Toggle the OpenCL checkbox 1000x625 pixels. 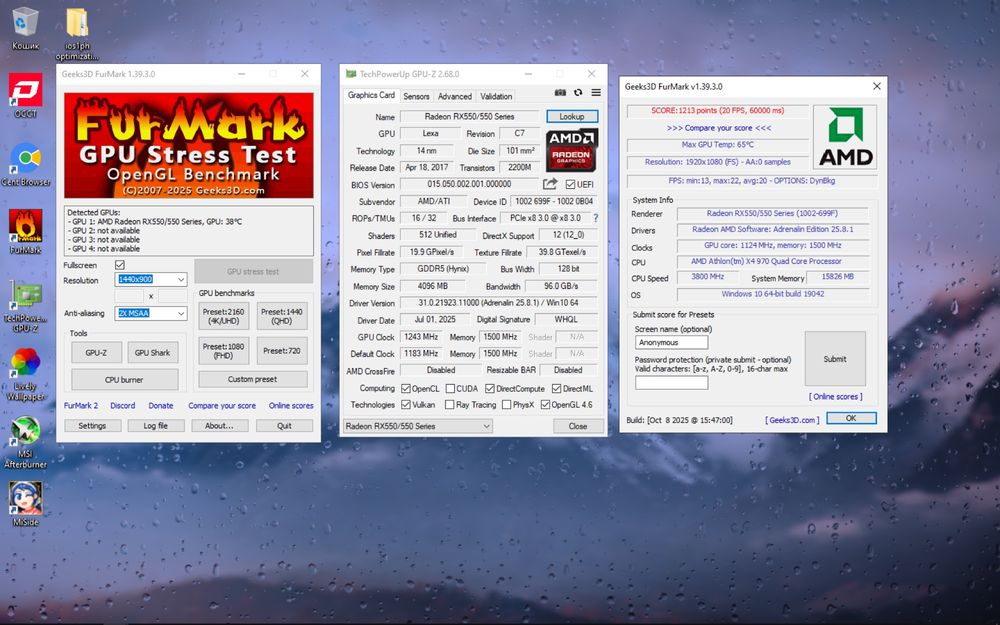pos(406,388)
